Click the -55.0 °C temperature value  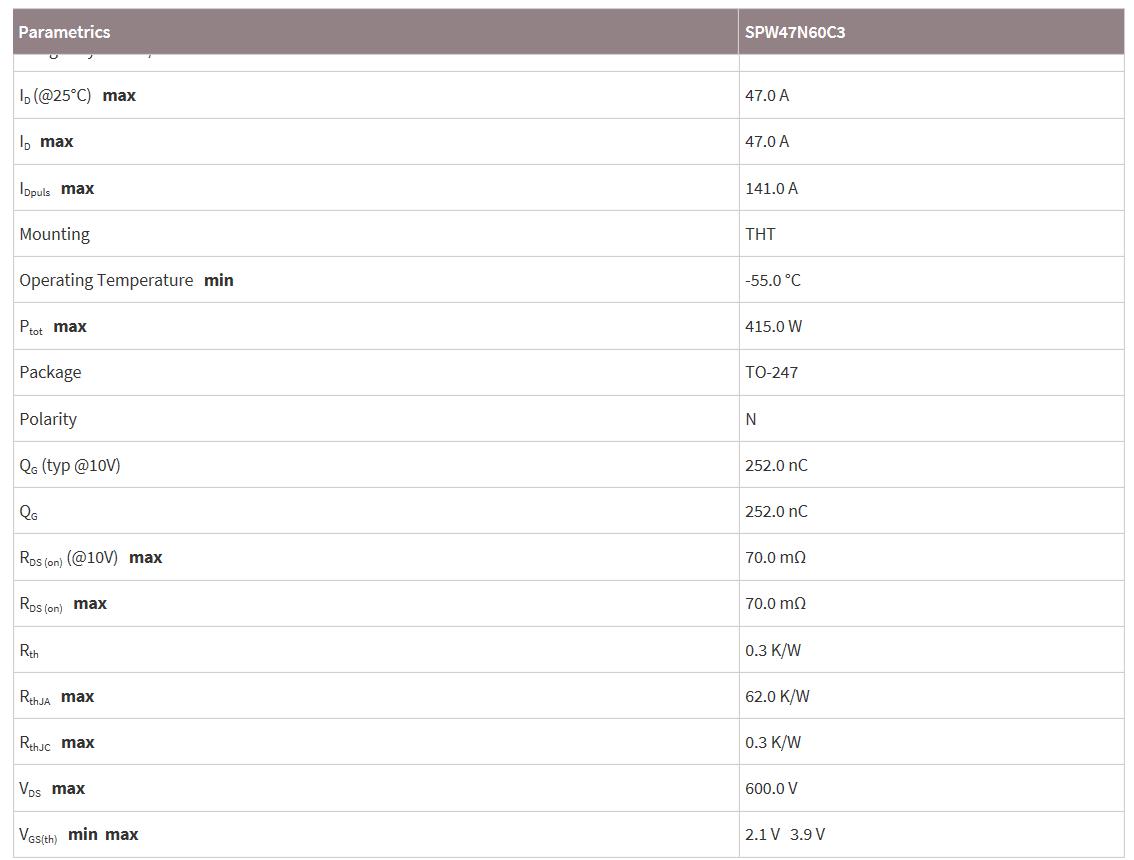(x=772, y=280)
